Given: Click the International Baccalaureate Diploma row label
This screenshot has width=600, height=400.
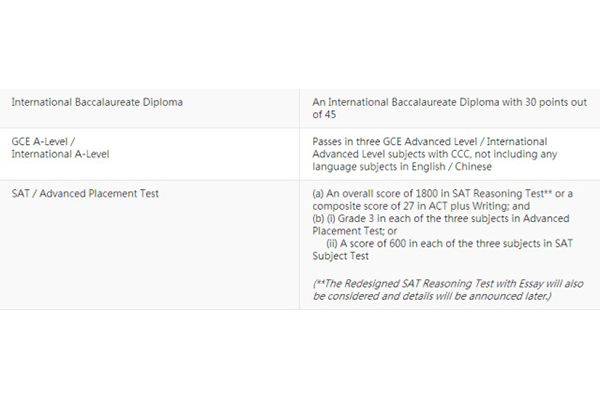Looking at the screenshot, I should coord(97,101).
